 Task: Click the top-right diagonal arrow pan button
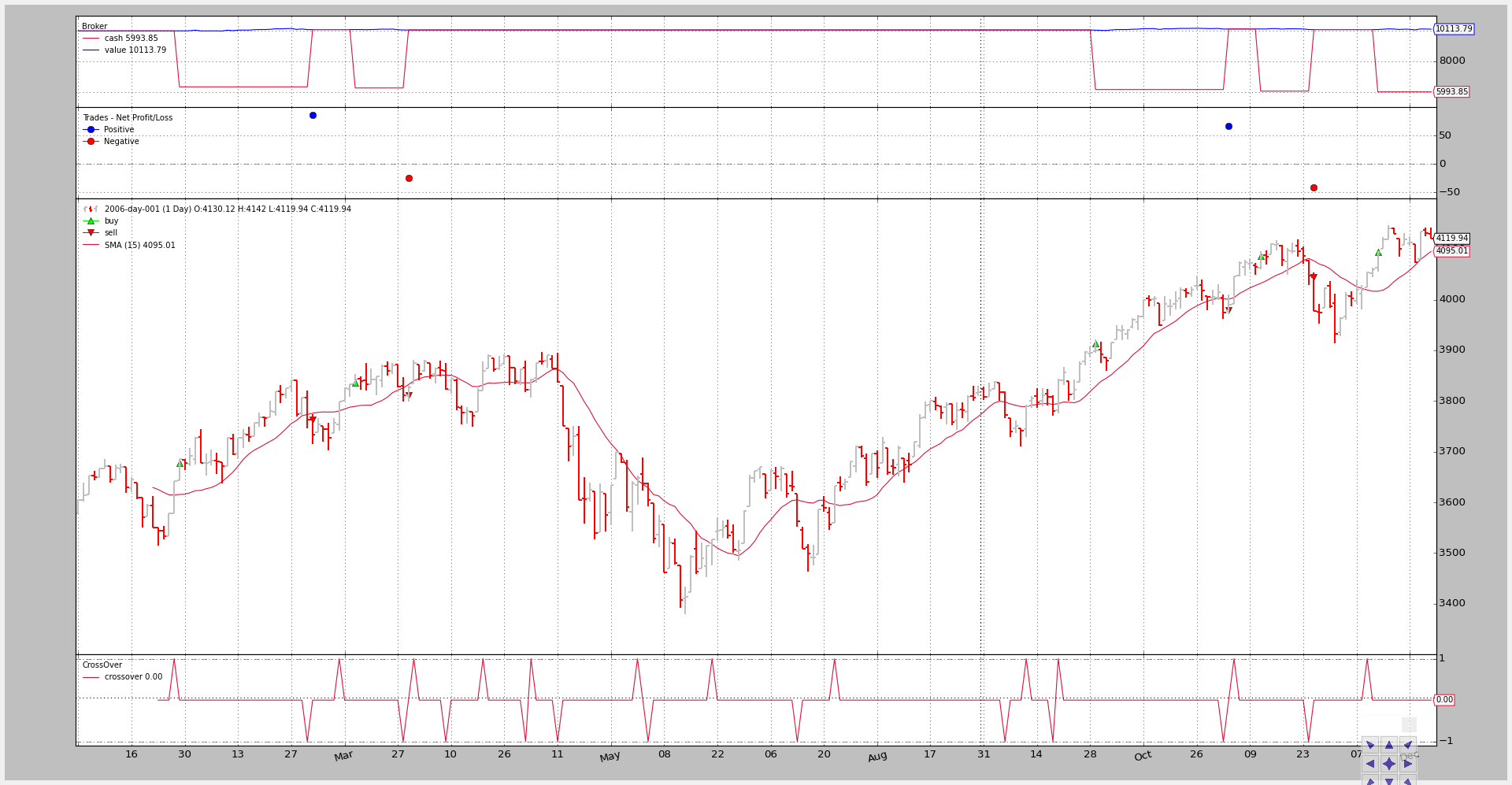1408,745
